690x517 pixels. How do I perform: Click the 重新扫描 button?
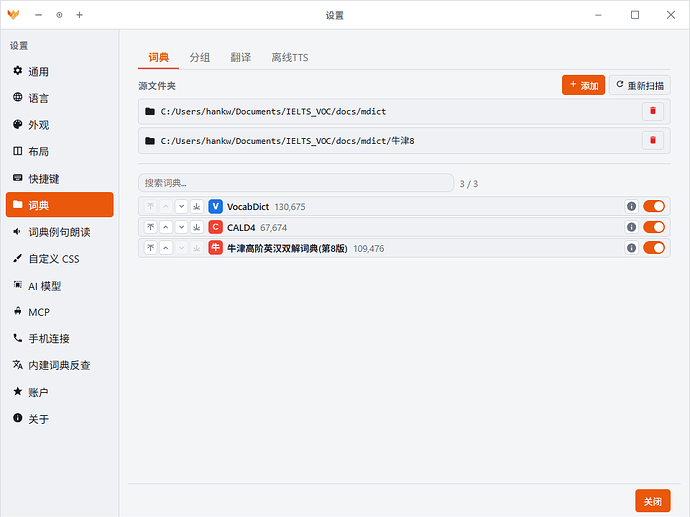coord(640,85)
